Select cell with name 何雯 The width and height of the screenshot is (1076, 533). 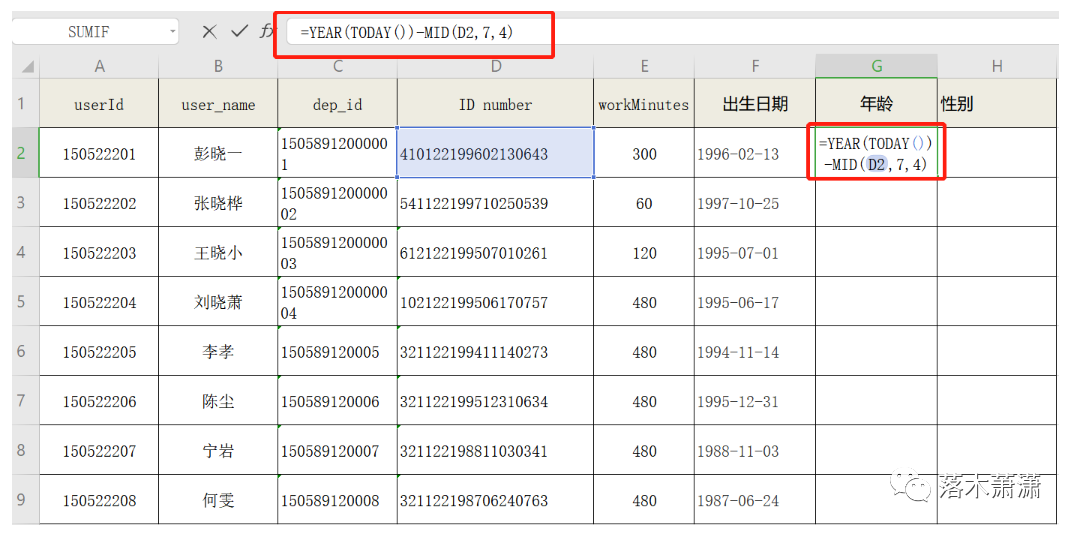point(218,499)
